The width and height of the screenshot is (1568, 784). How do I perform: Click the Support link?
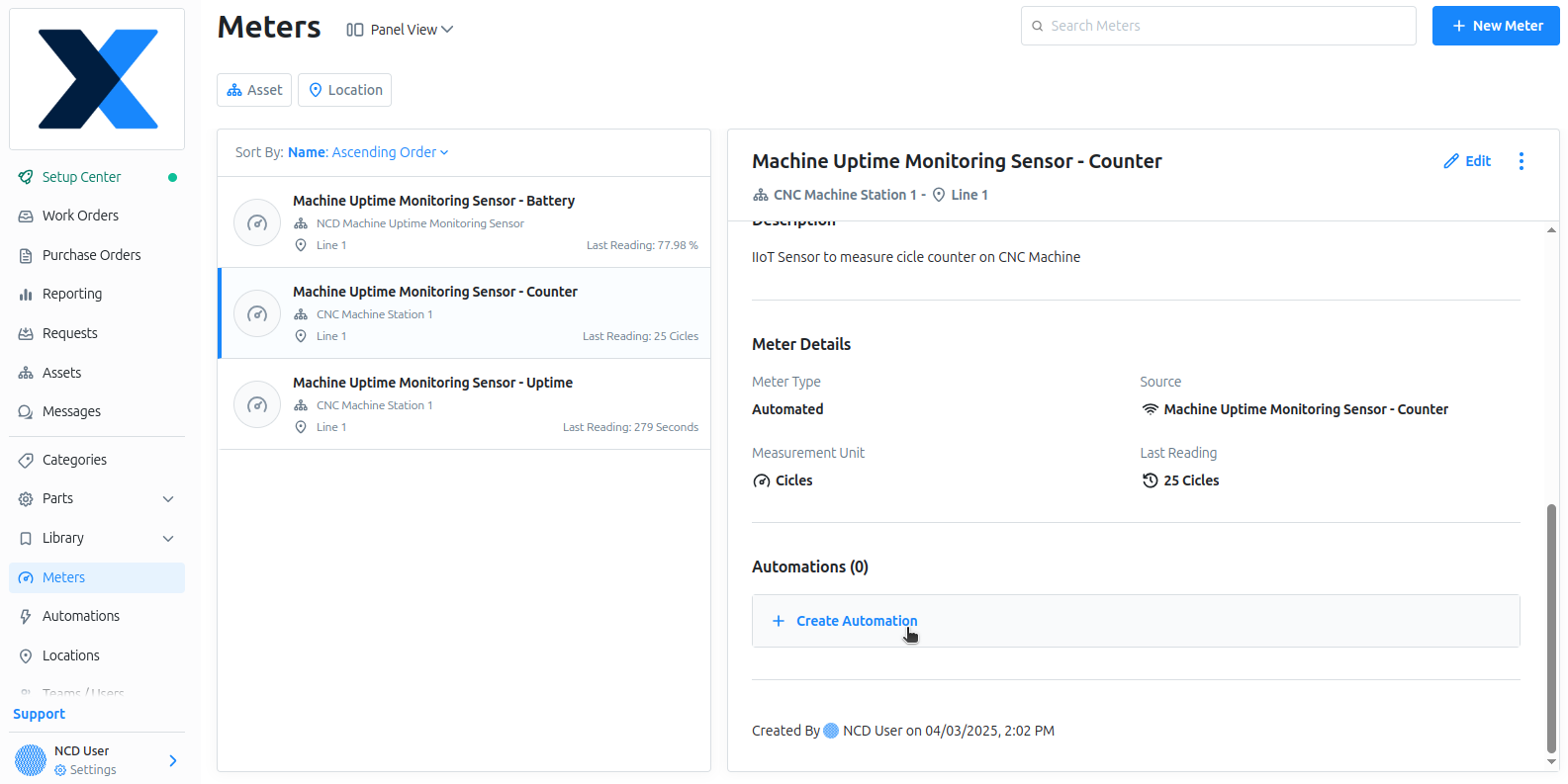point(39,714)
